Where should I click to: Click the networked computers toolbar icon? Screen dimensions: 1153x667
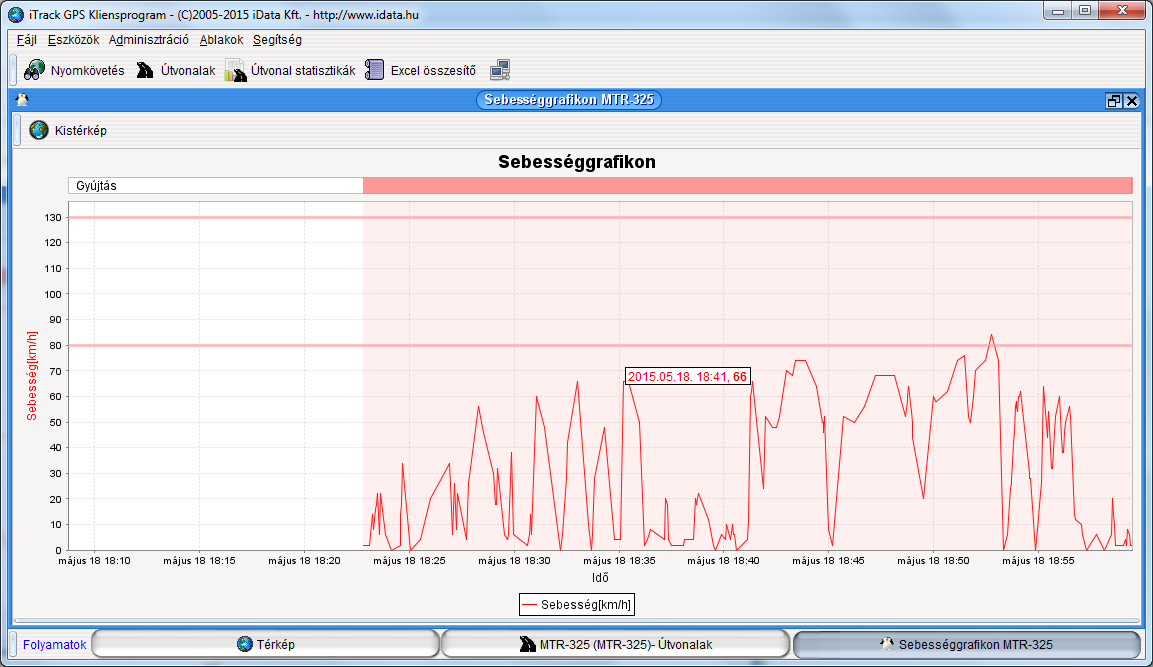(x=501, y=70)
